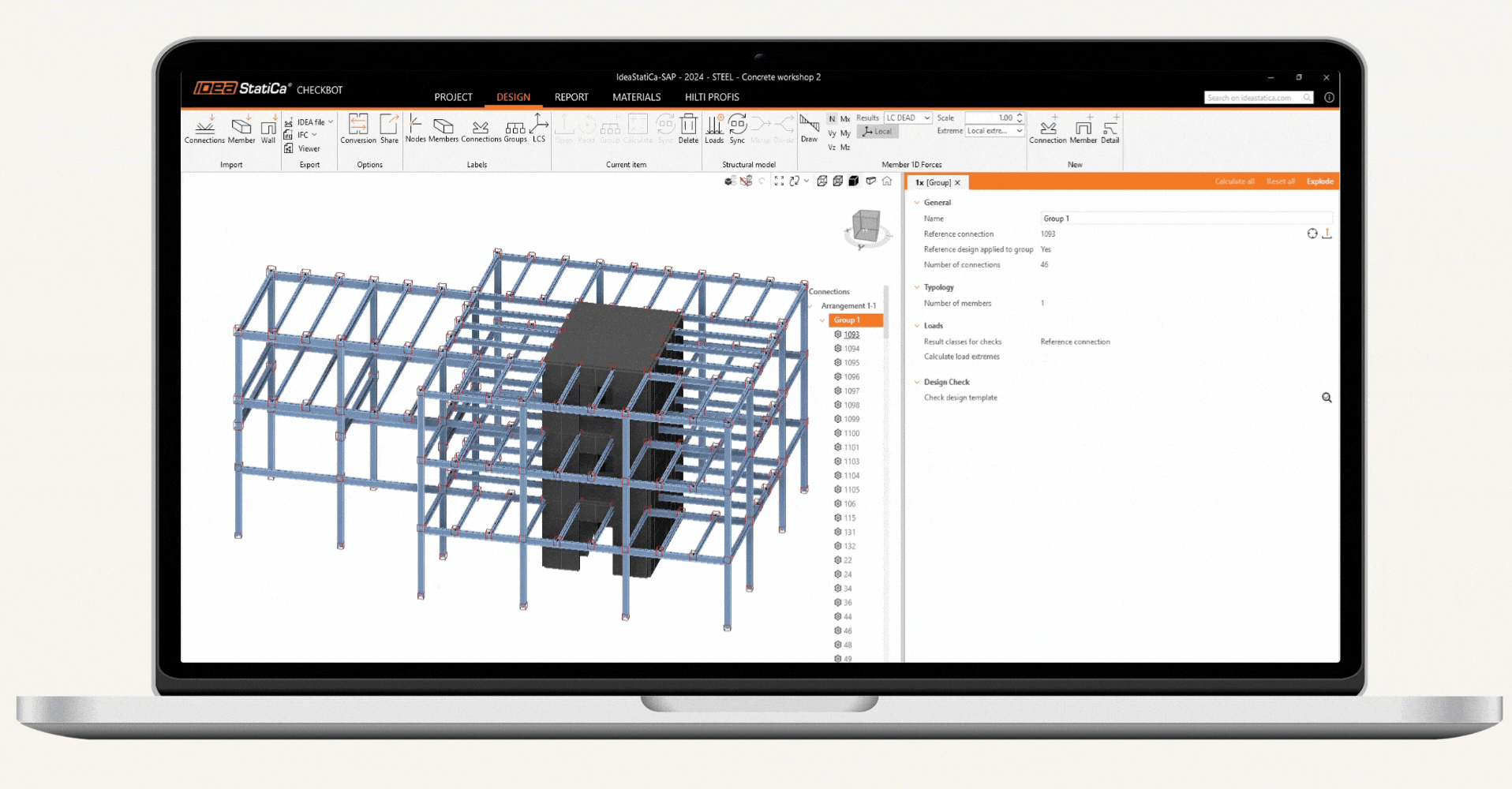The image size is (1512, 789).
Task: Toggle the Local coordinate system button
Action: [x=878, y=132]
